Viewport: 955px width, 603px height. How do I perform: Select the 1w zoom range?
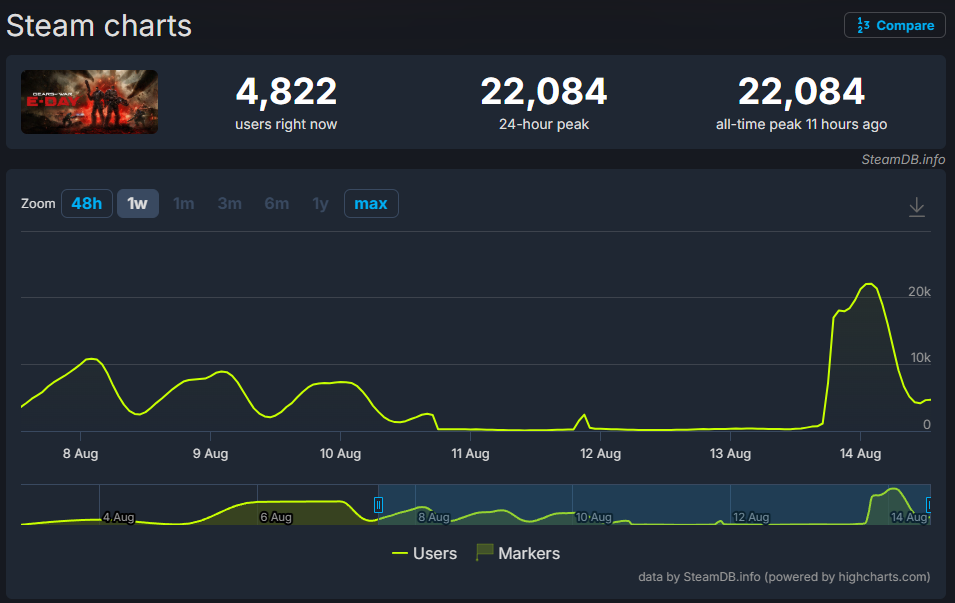pyautogui.click(x=138, y=203)
